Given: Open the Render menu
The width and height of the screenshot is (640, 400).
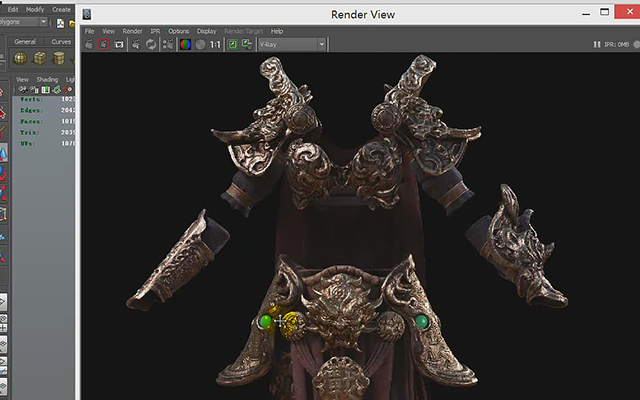Looking at the screenshot, I should click(x=132, y=31).
